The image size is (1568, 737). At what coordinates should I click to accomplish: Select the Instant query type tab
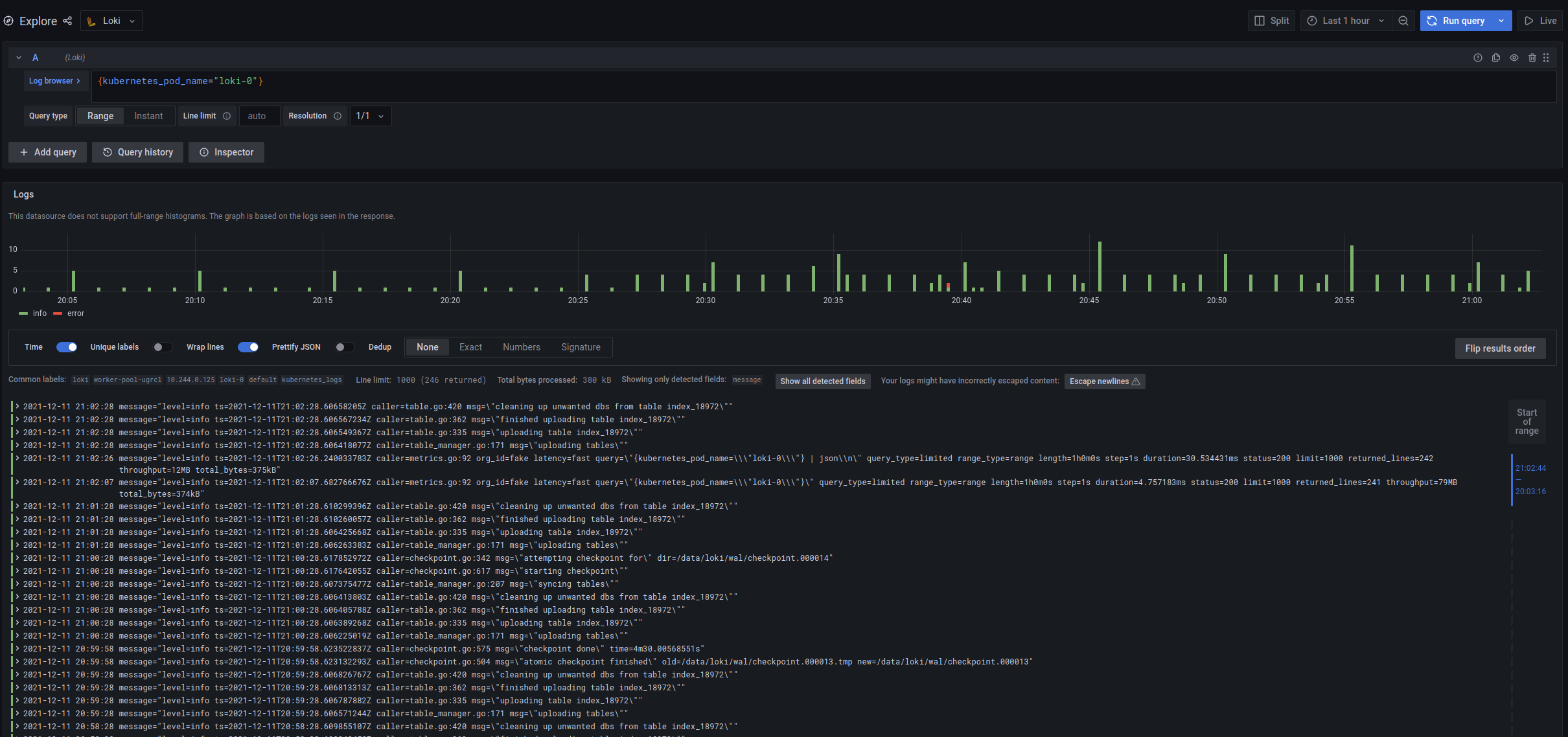click(148, 116)
